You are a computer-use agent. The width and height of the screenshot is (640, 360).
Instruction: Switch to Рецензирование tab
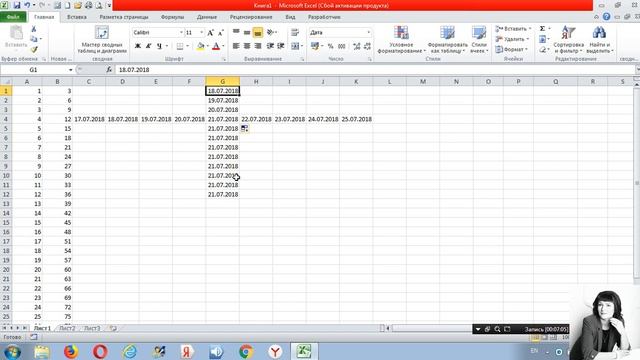click(251, 17)
